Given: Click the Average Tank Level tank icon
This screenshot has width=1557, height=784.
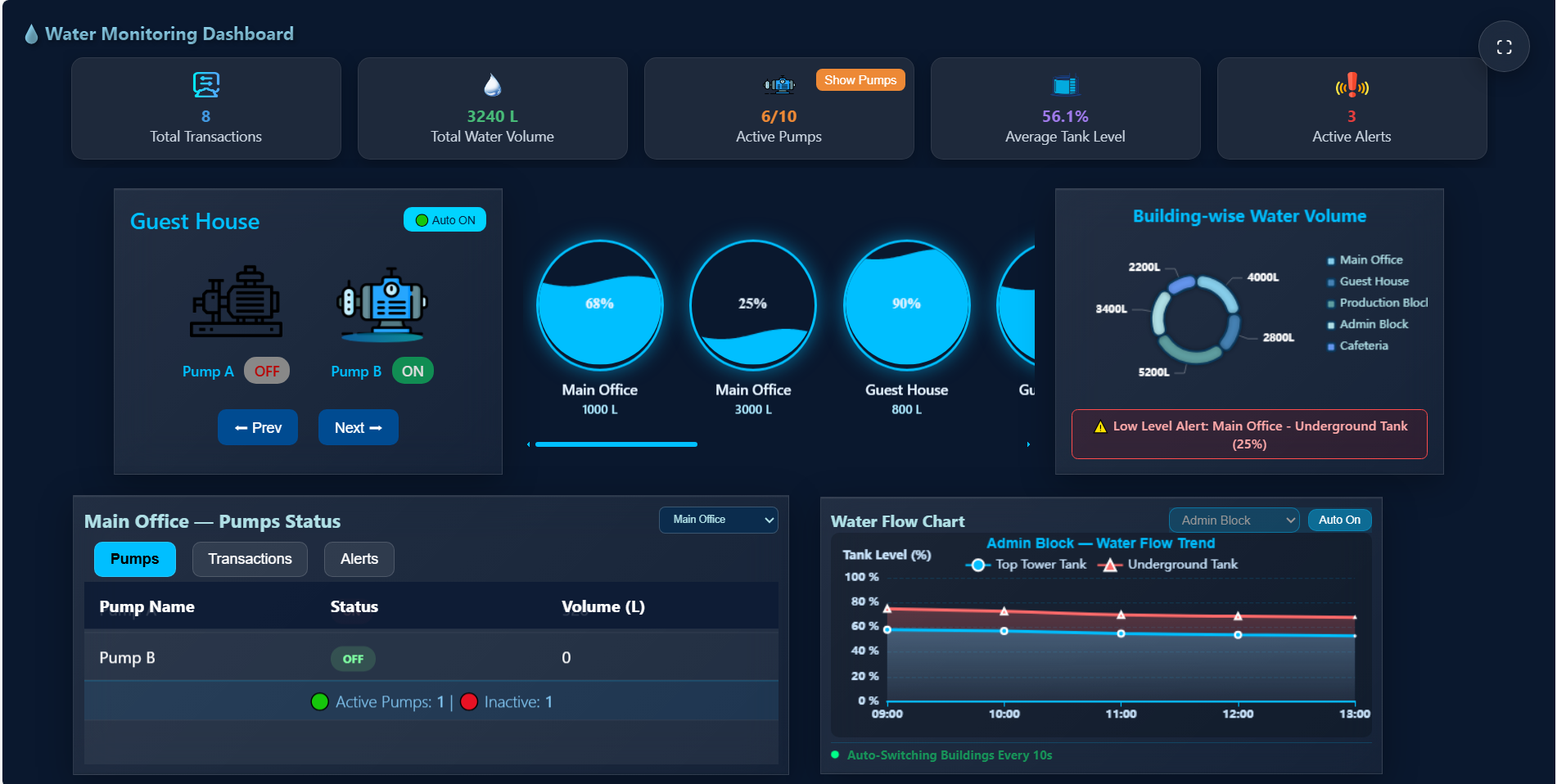Looking at the screenshot, I should [1064, 85].
